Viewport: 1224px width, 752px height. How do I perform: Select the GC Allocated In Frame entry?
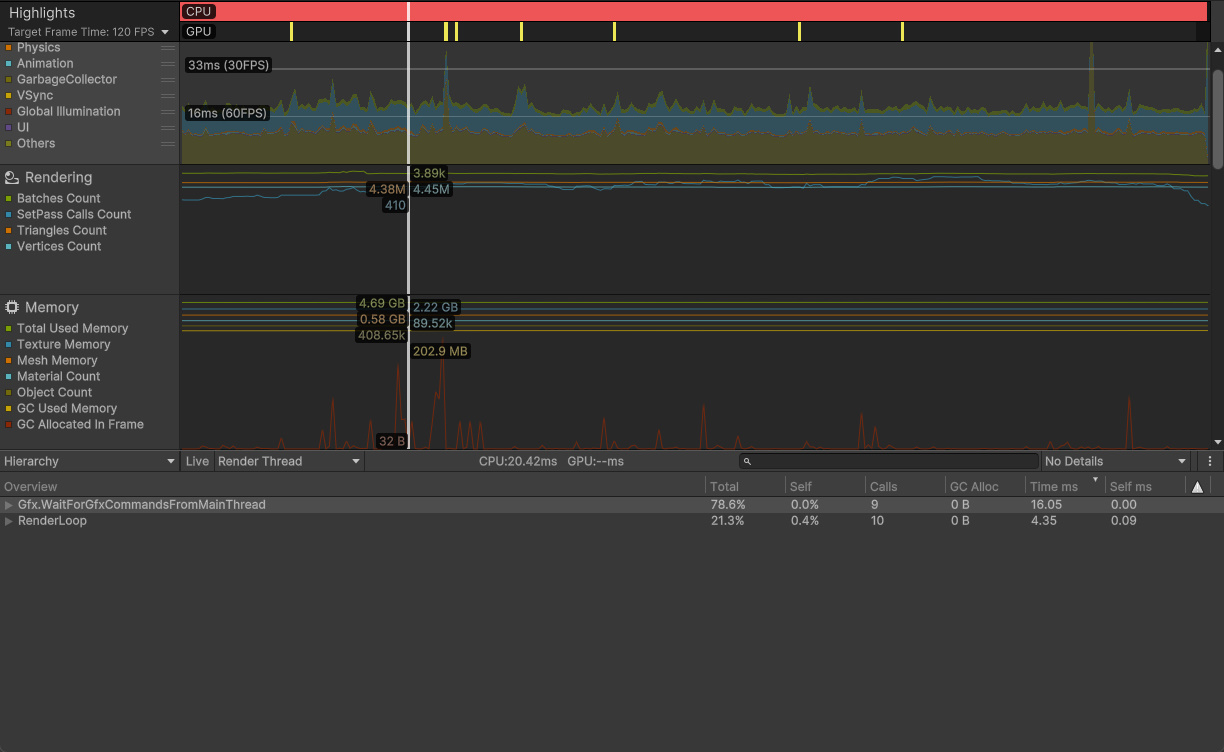(x=80, y=424)
